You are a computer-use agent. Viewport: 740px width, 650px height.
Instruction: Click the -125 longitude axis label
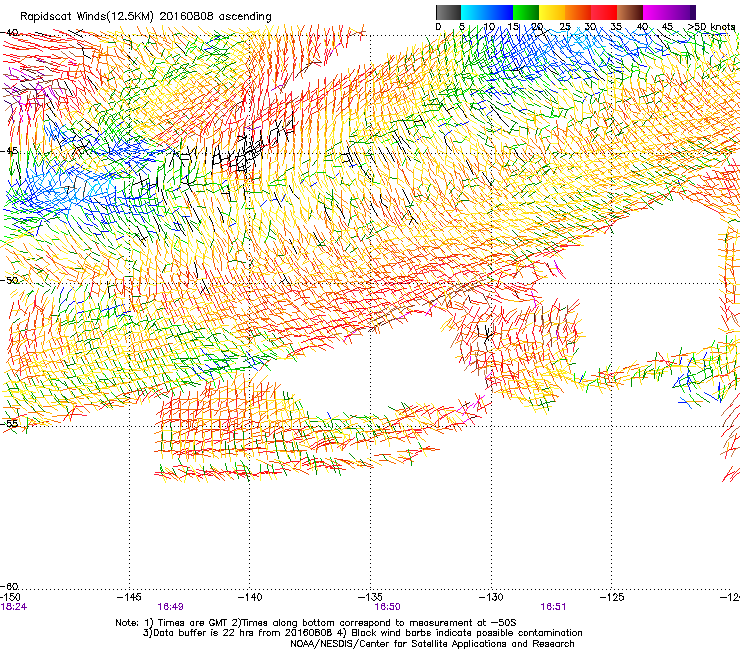[x=612, y=597]
